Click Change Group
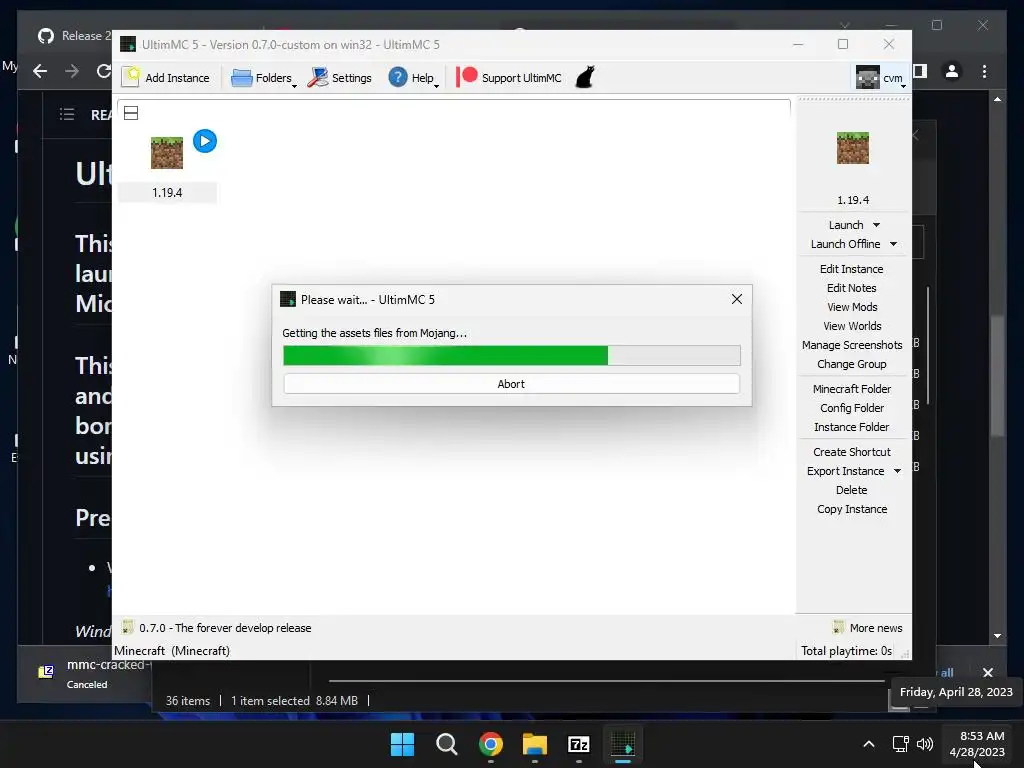Screen dimensions: 1024x768 [852, 364]
